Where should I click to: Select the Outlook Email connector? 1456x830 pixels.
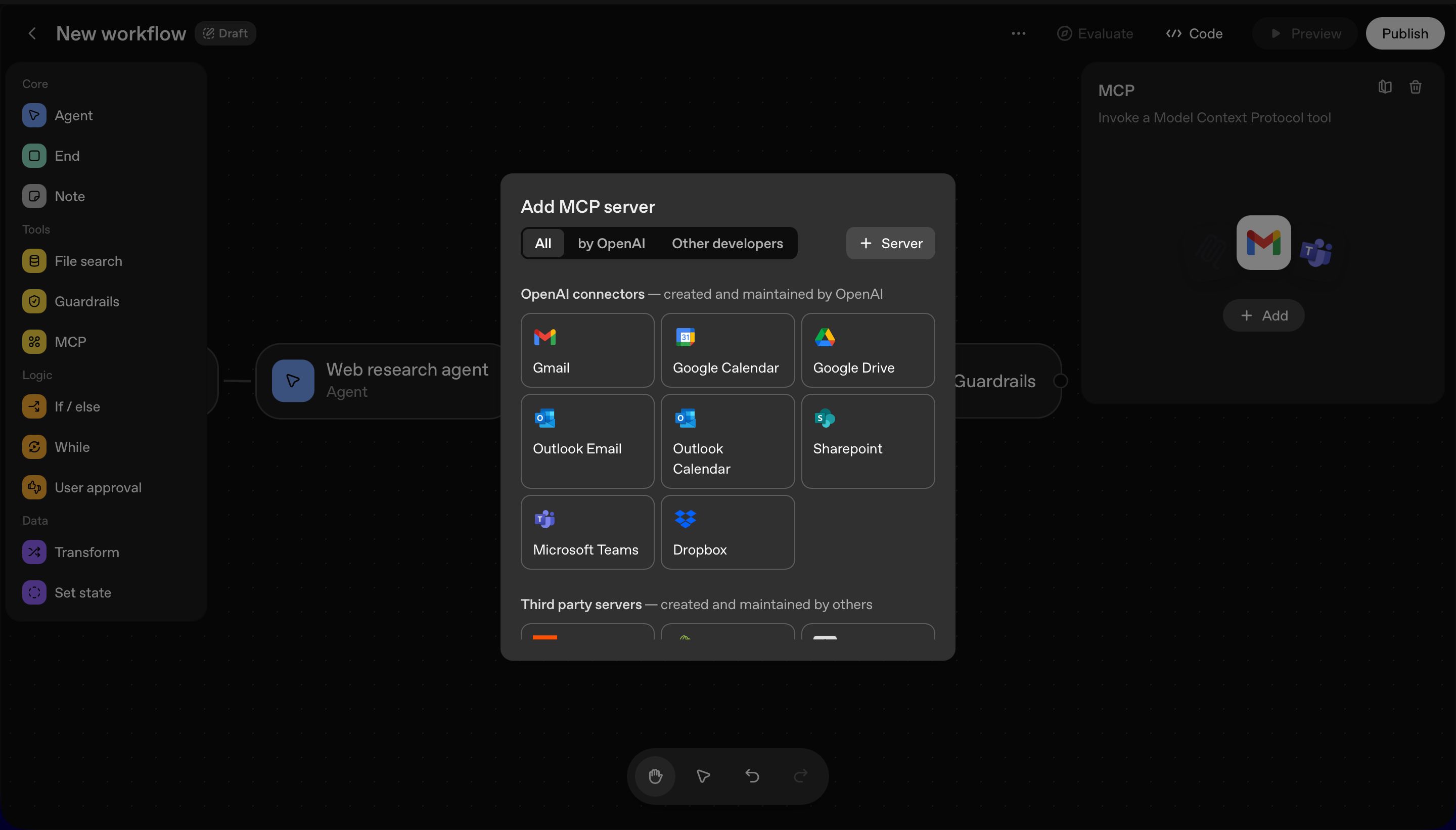click(x=586, y=441)
